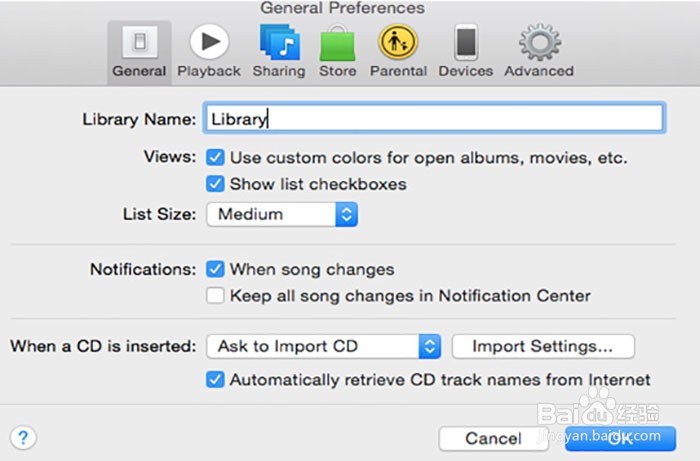Image resolution: width=700 pixels, height=461 pixels.
Task: Open the Sharing preferences icon
Action: click(279, 43)
